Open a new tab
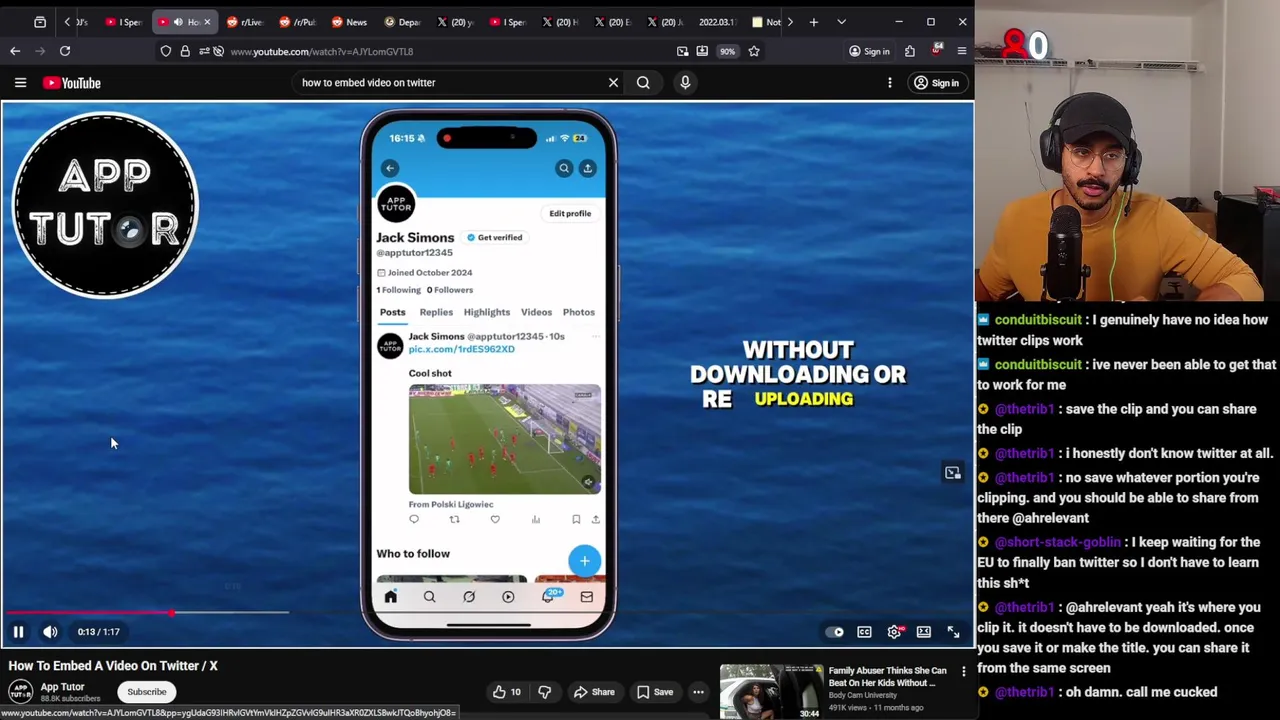 coord(814,22)
